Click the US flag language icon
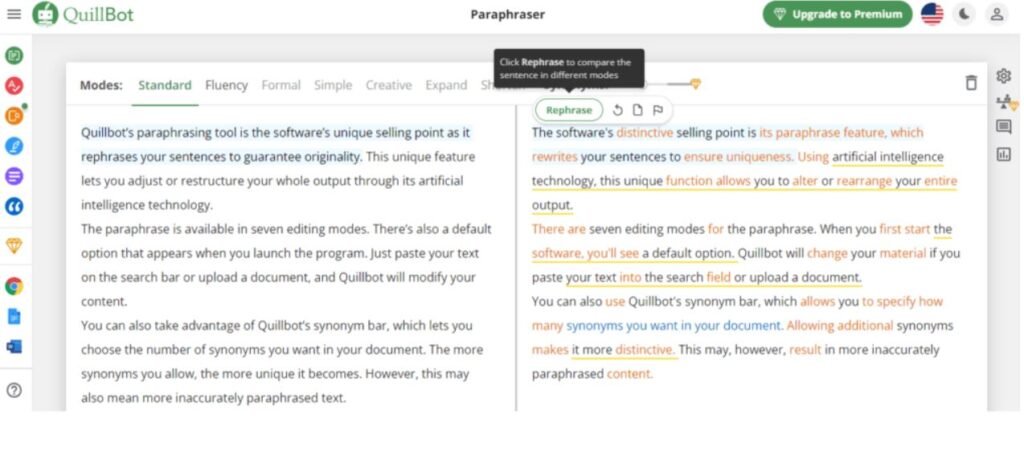The image size is (1024, 451). pyautogui.click(x=932, y=14)
